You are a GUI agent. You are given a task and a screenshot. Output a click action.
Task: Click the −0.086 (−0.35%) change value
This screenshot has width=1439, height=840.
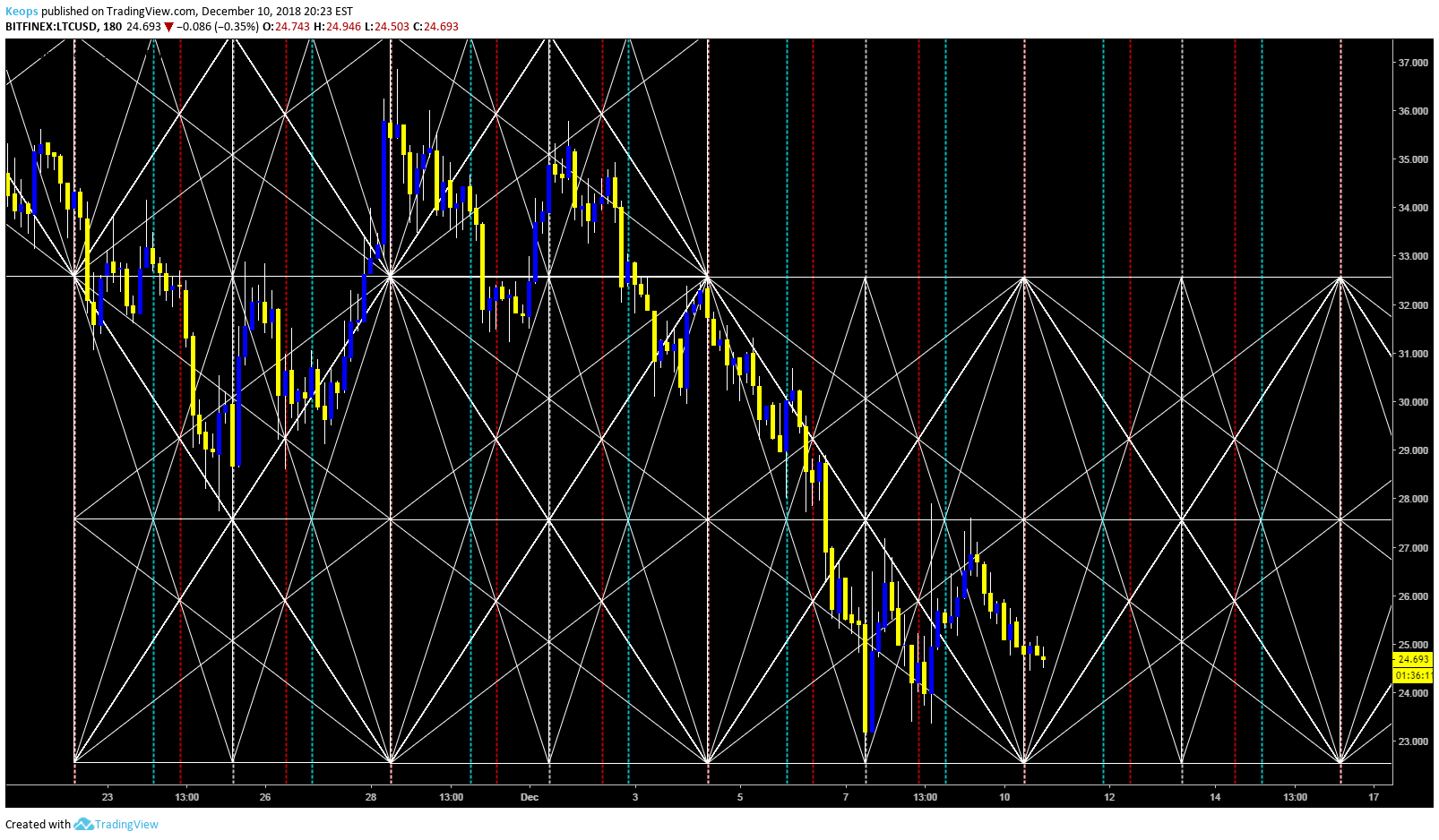(218, 27)
